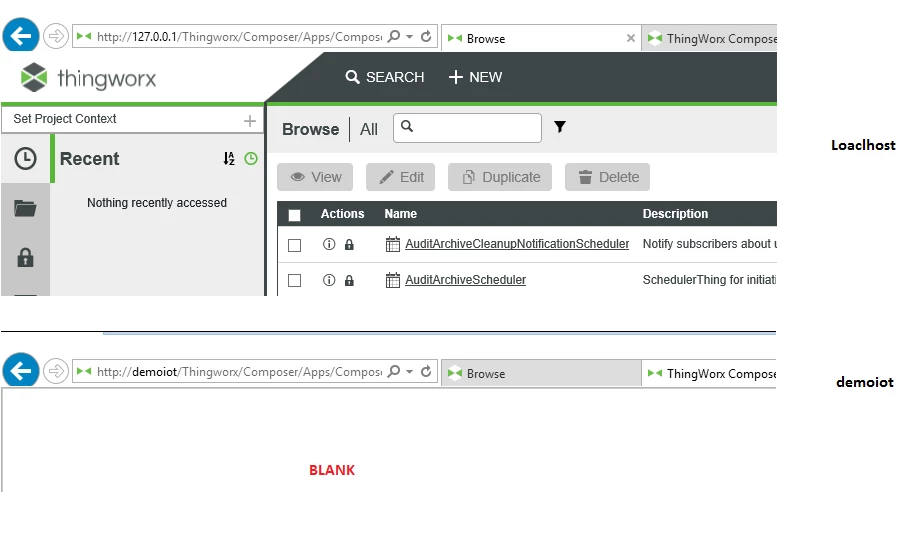Viewport: 905px width, 549px height.
Task: Open NEW menu in the top bar
Action: [475, 77]
